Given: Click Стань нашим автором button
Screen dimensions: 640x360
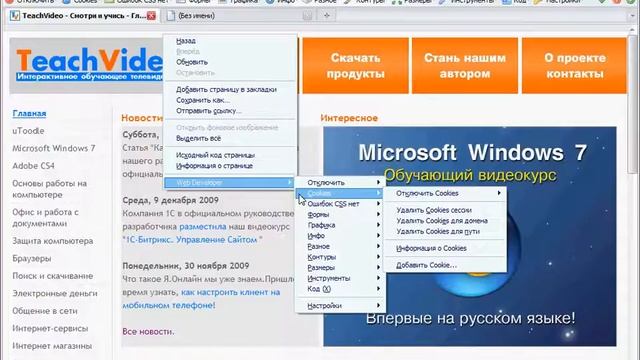Looking at the screenshot, I should click(465, 66).
